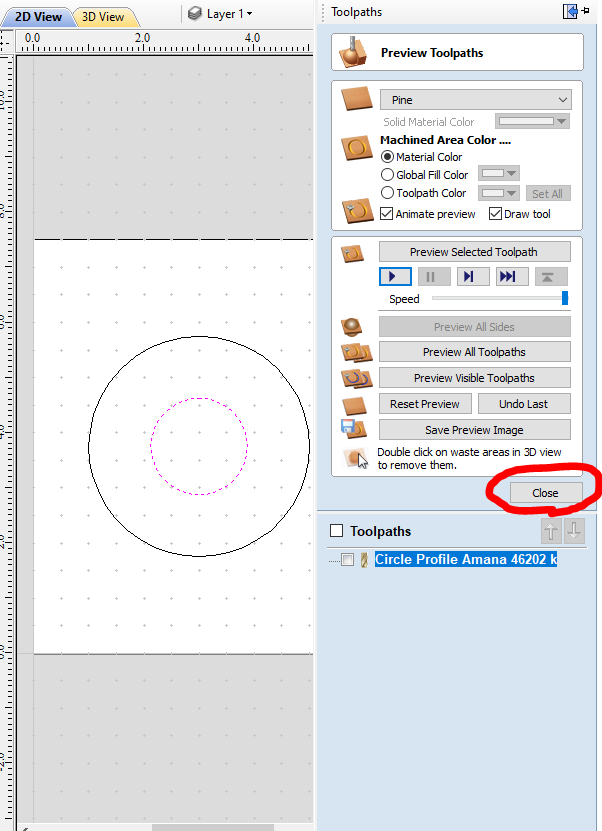The height and width of the screenshot is (831, 602).
Task: Click the Toolpaths panel dock arrow icon
Action: tap(570, 11)
